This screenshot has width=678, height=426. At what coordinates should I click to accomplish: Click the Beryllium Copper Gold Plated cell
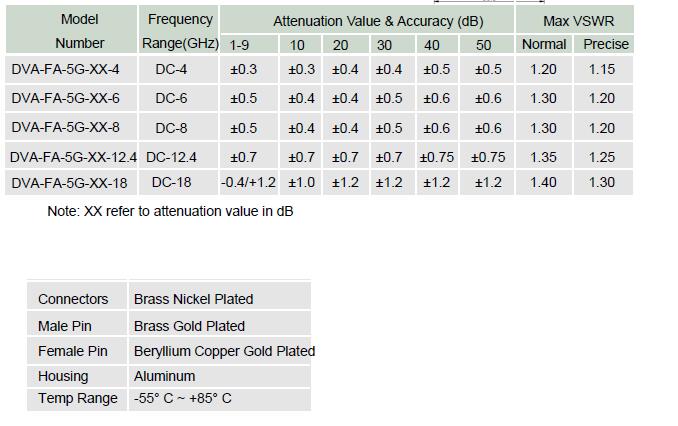click(224, 351)
